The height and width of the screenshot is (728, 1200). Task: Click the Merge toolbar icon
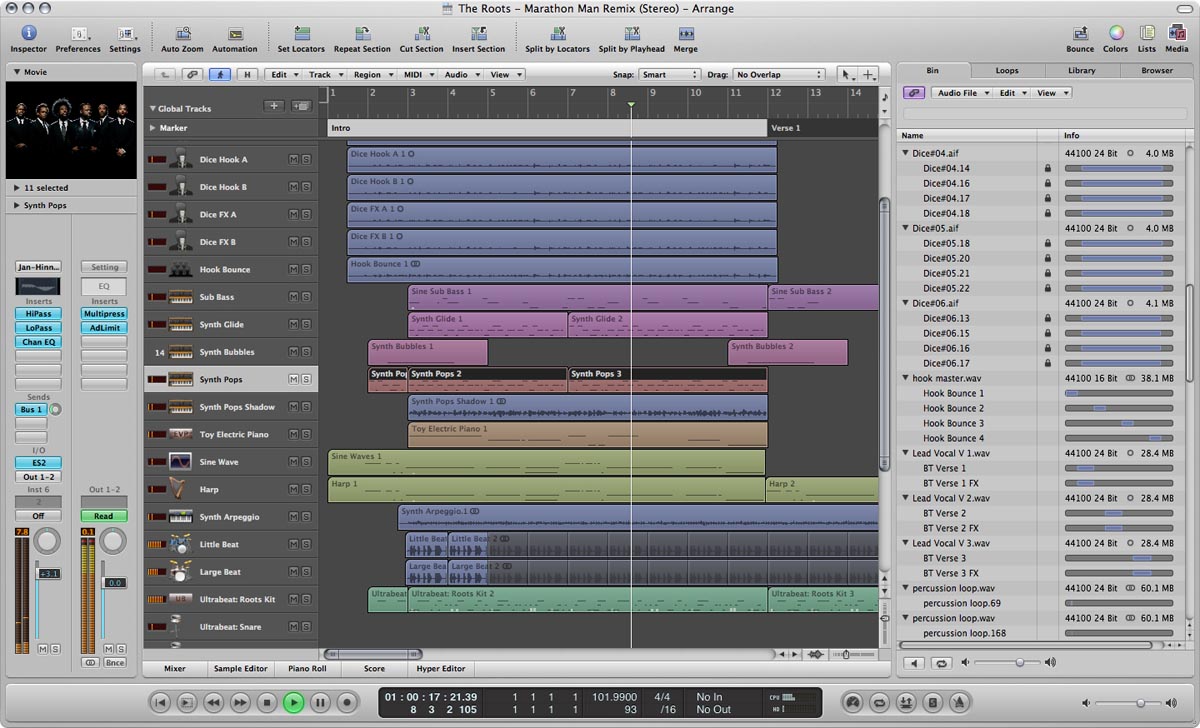click(x=685, y=34)
